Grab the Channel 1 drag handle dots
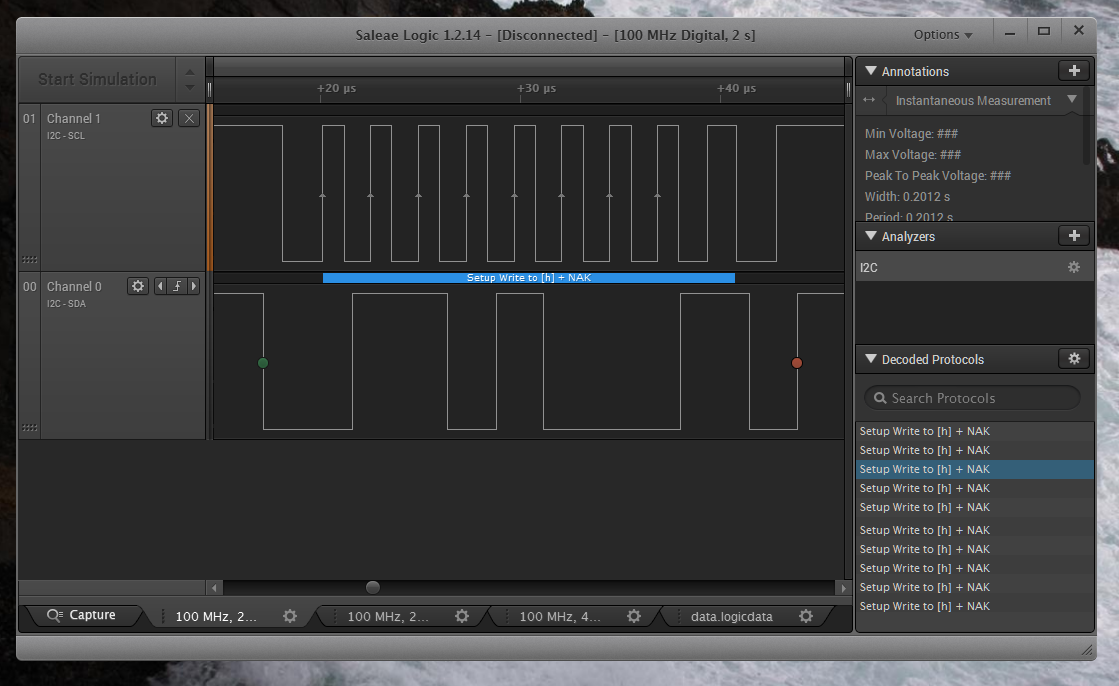The height and width of the screenshot is (686, 1119). tap(29, 259)
